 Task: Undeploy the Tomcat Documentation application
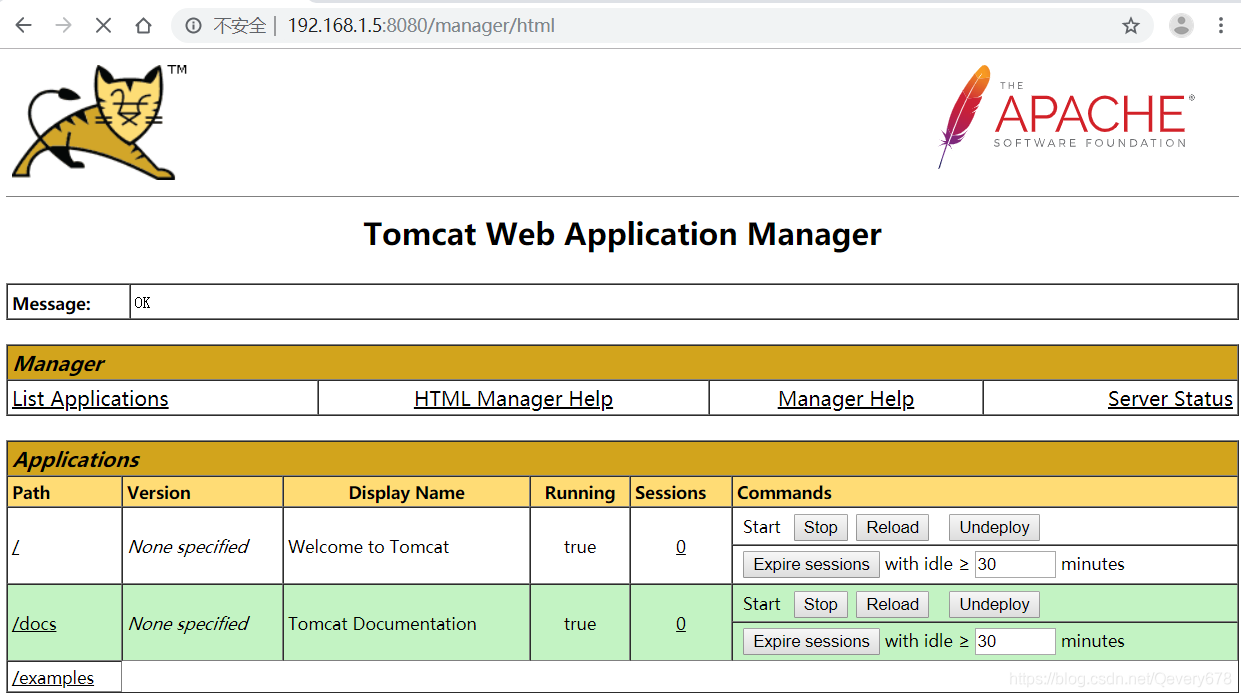(x=995, y=604)
